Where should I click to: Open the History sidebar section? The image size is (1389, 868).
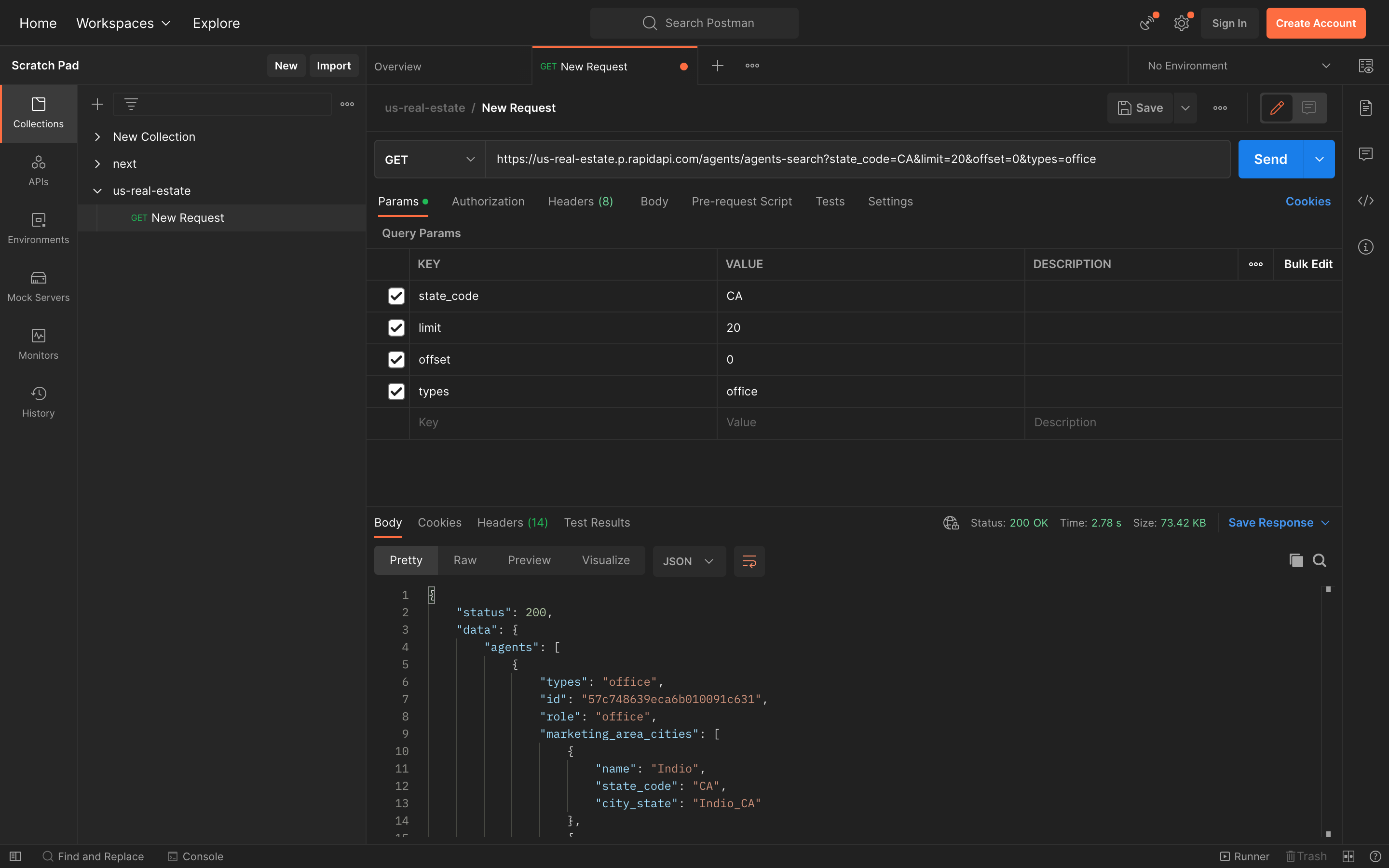[x=39, y=402]
